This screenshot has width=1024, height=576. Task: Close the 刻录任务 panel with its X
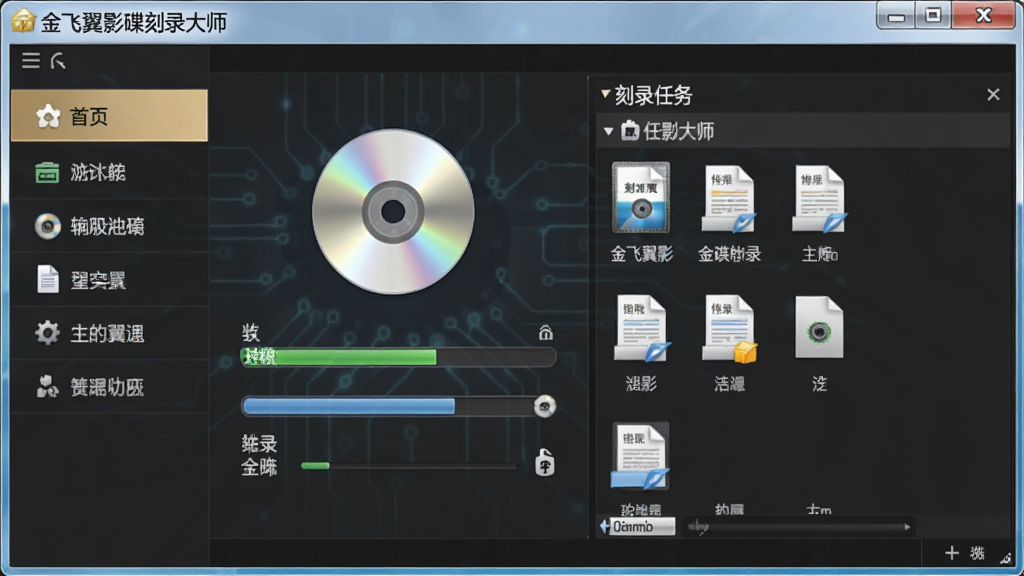click(x=993, y=95)
